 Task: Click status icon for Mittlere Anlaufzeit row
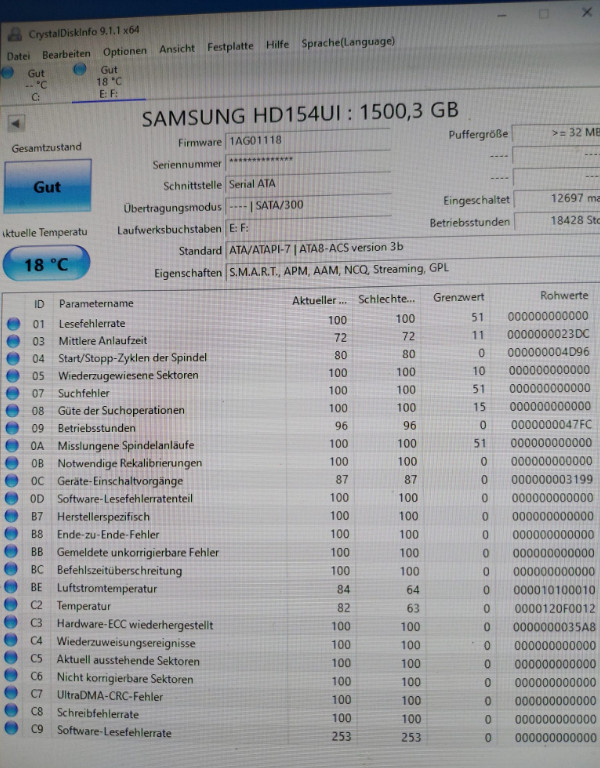(13, 341)
